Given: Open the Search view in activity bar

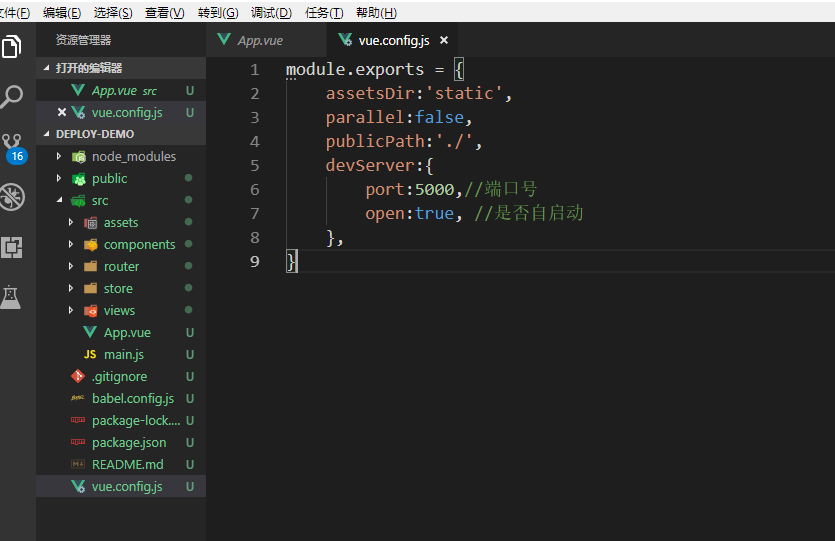Looking at the screenshot, I should point(11,97).
